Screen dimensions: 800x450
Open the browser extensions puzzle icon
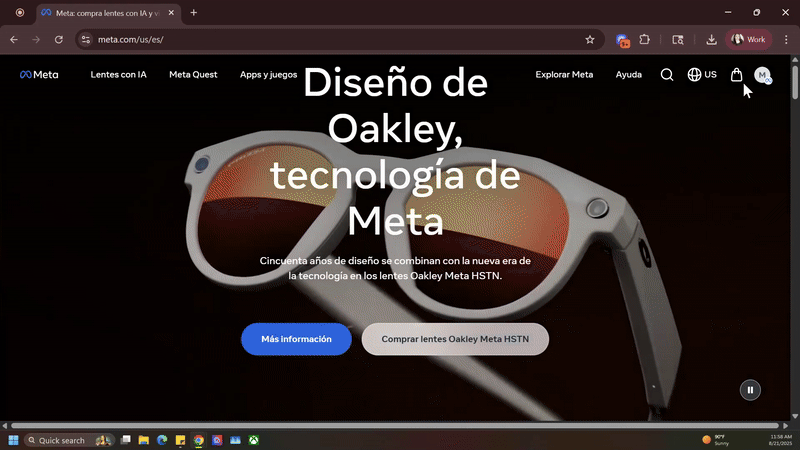click(645, 40)
